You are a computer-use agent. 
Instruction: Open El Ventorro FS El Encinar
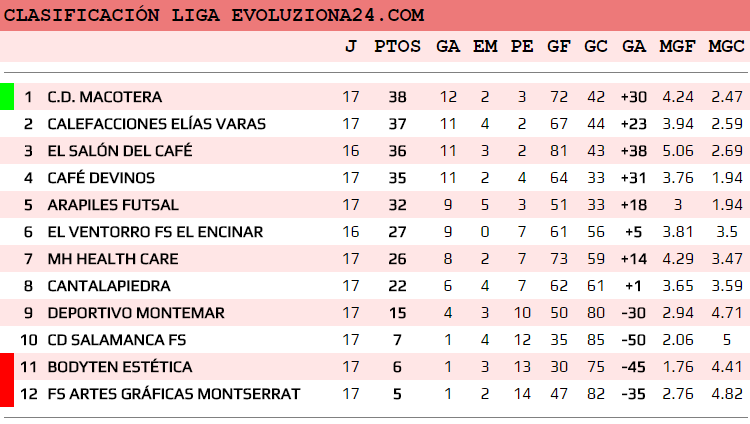pos(155,232)
